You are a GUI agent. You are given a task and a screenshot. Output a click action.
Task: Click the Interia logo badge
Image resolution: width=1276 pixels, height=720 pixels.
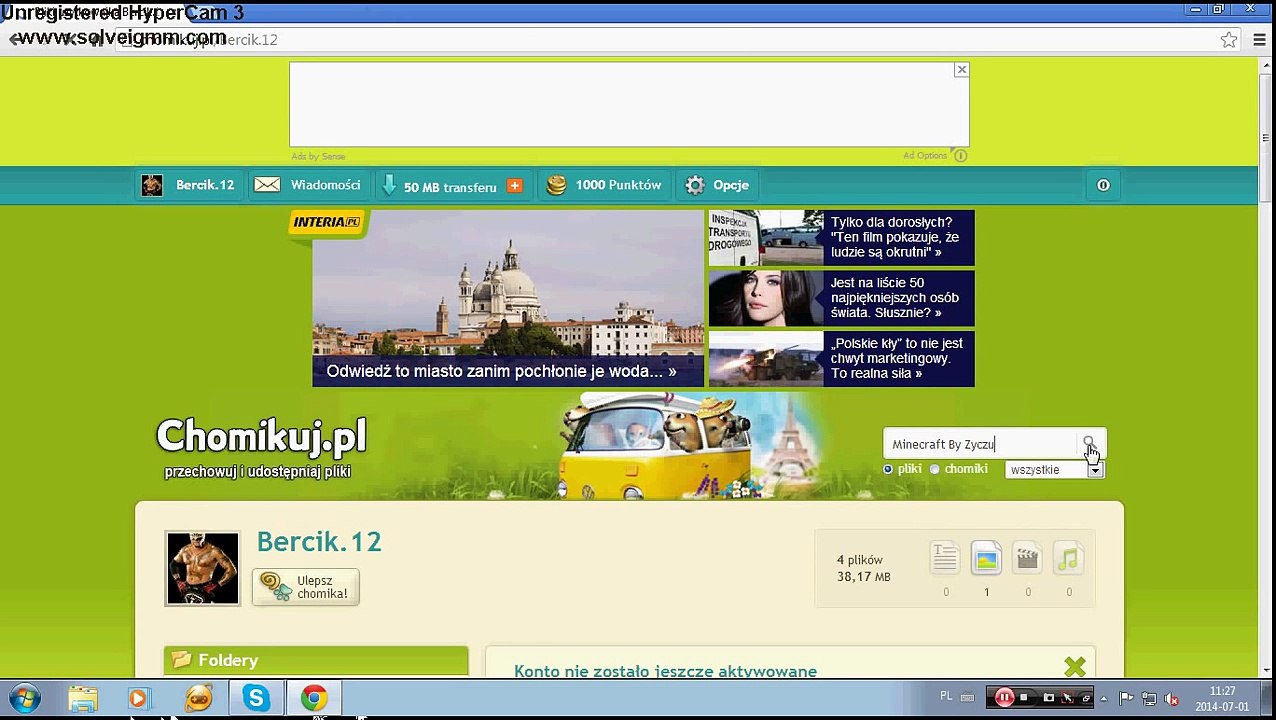(327, 222)
